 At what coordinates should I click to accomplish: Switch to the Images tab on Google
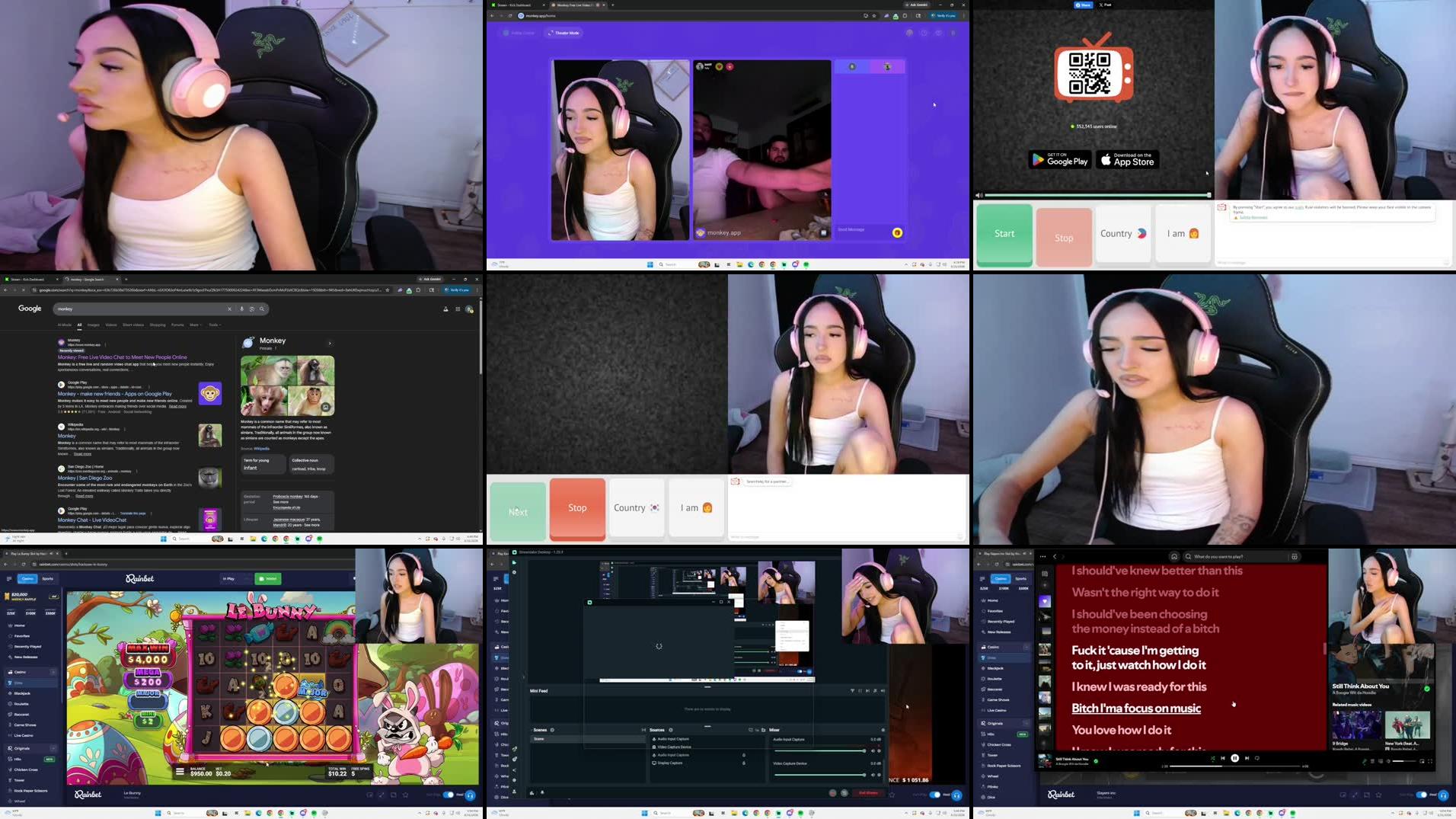coord(94,325)
